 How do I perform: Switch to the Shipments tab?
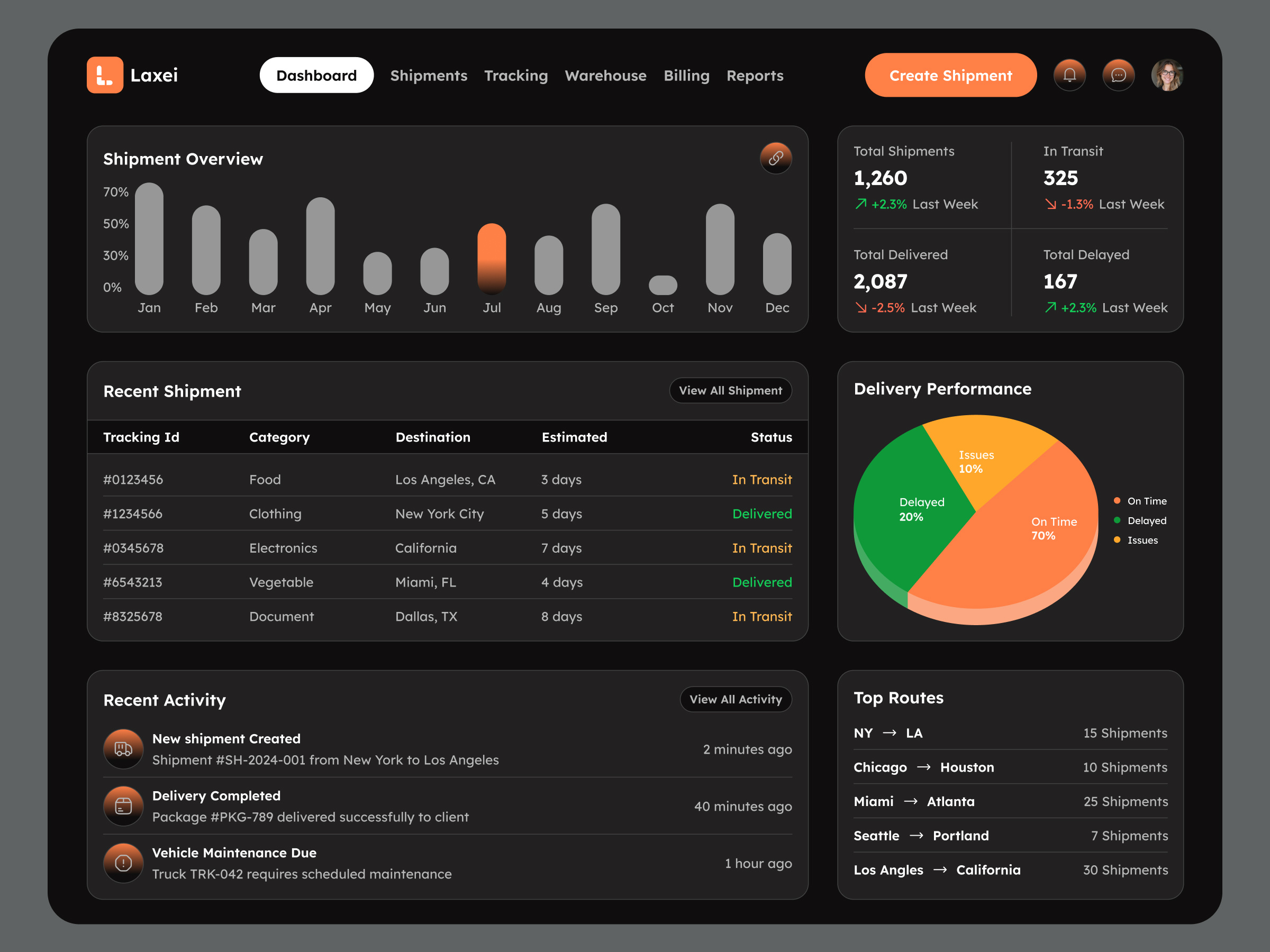tap(429, 75)
